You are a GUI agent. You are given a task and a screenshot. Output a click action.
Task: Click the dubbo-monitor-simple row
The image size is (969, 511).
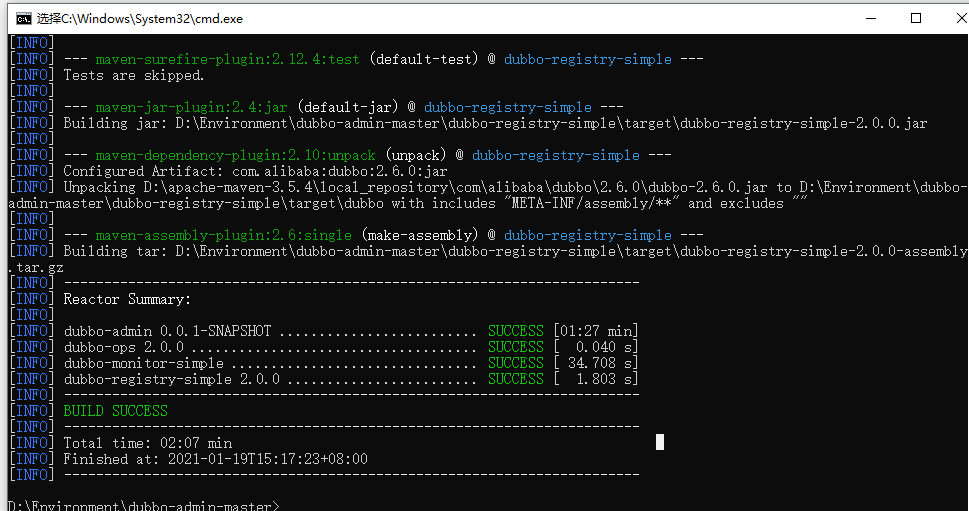click(351, 363)
